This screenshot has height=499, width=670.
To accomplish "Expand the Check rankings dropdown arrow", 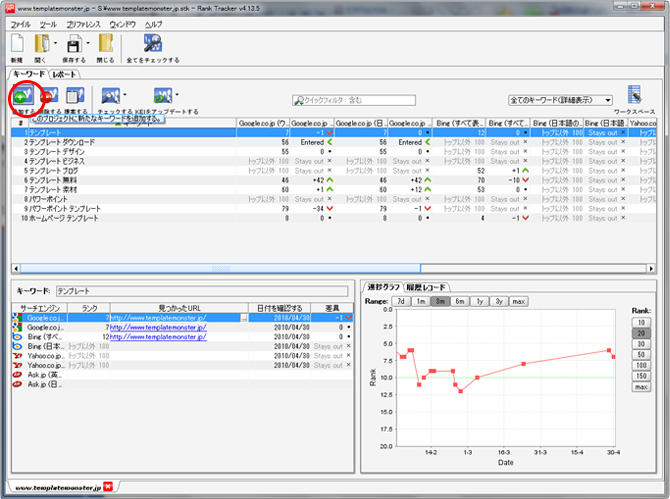I will click(125, 94).
